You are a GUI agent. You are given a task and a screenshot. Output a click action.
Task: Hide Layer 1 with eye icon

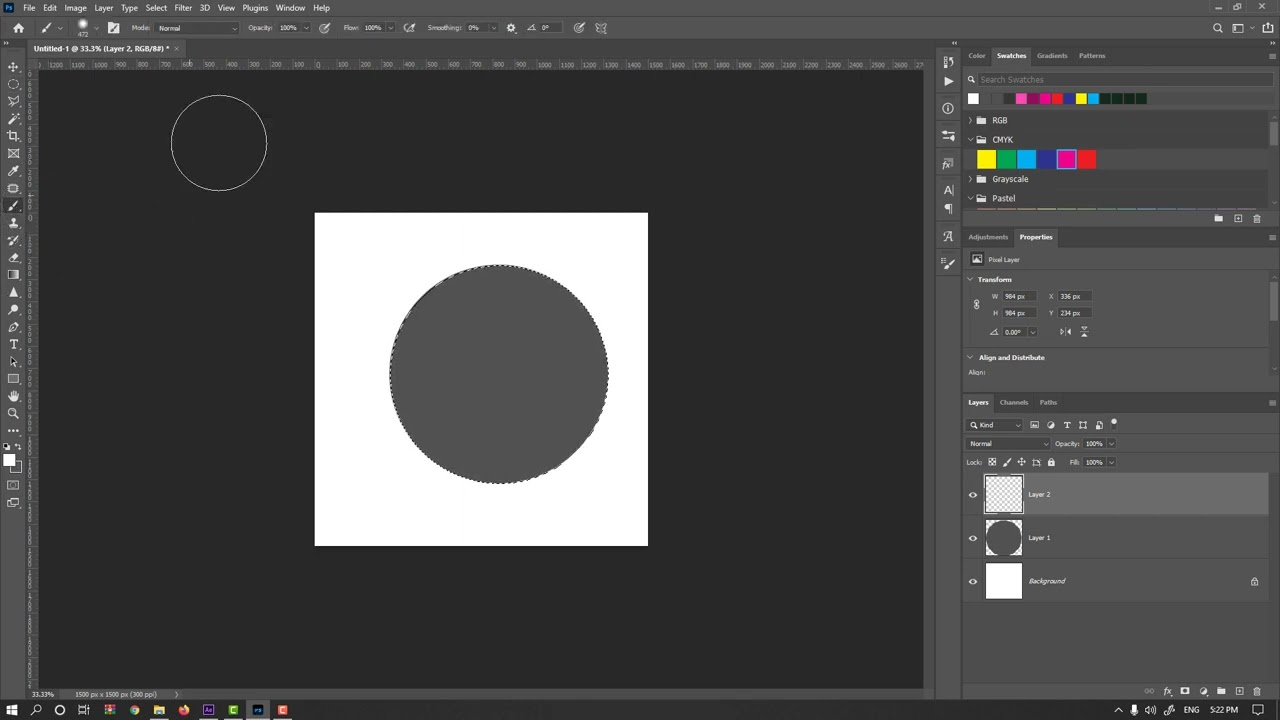(x=973, y=538)
